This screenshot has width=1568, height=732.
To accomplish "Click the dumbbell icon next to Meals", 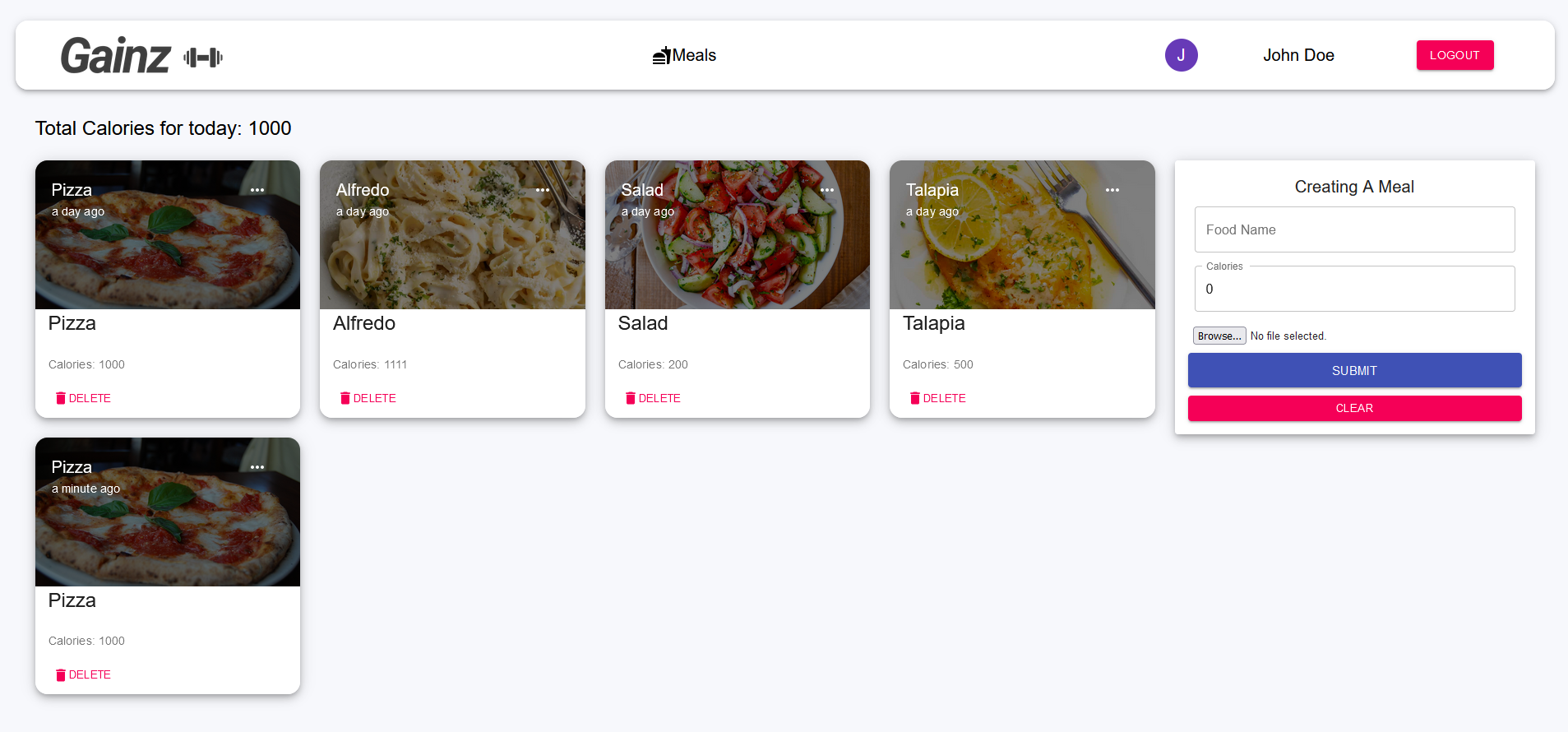I will (663, 54).
